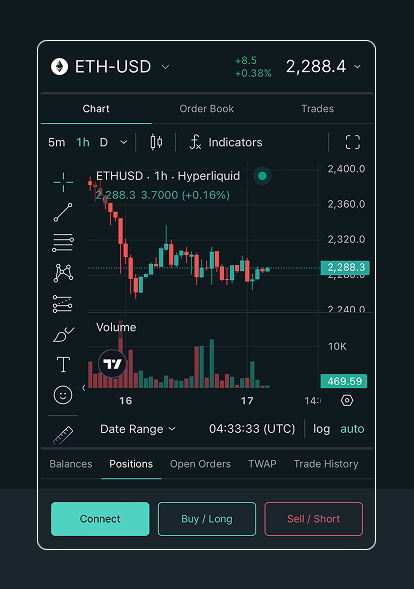The image size is (414, 589).
Task: Choose the brush drawing tool
Action: [x=63, y=334]
